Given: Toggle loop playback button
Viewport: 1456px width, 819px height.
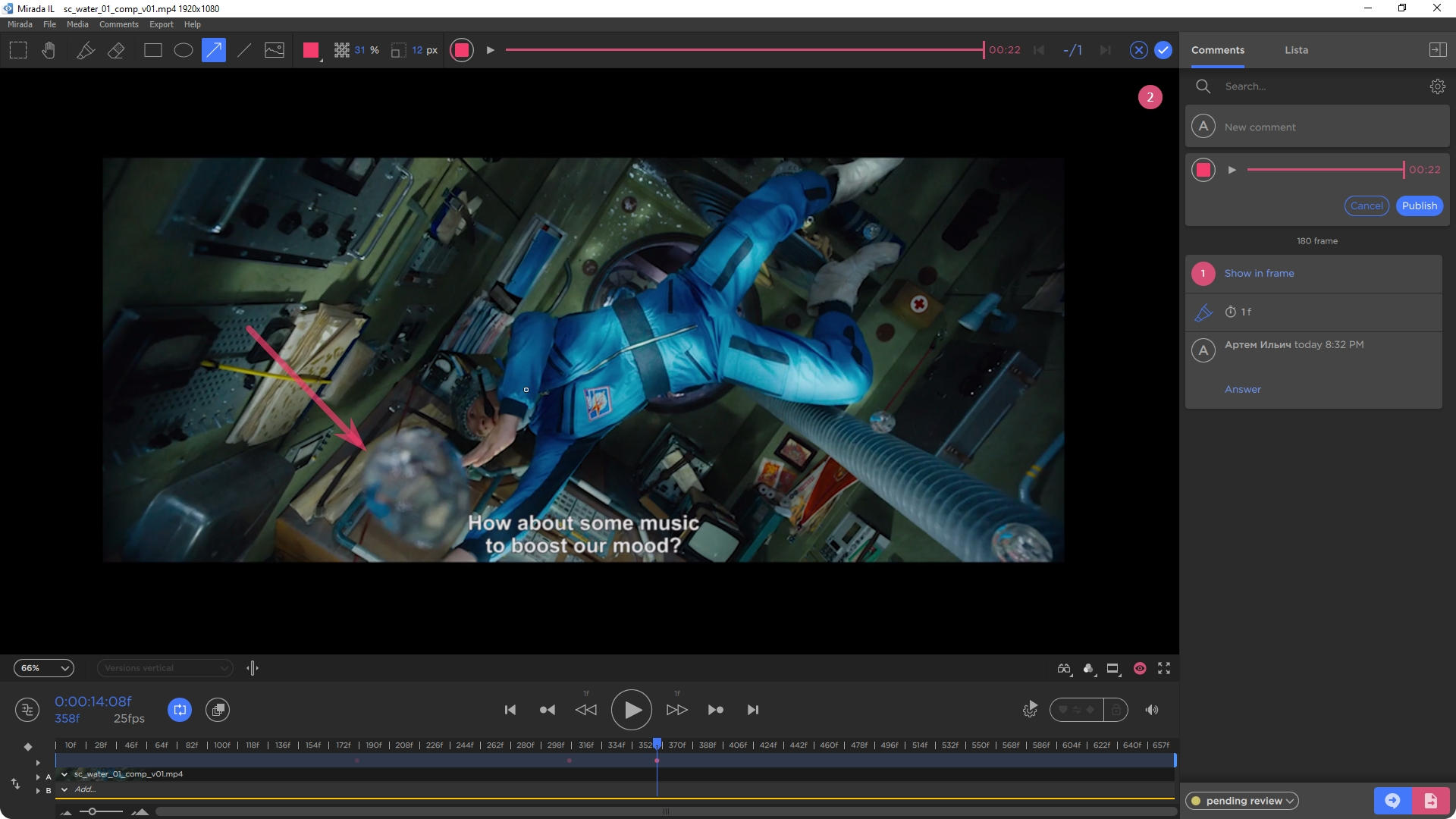Looking at the screenshot, I should [180, 710].
